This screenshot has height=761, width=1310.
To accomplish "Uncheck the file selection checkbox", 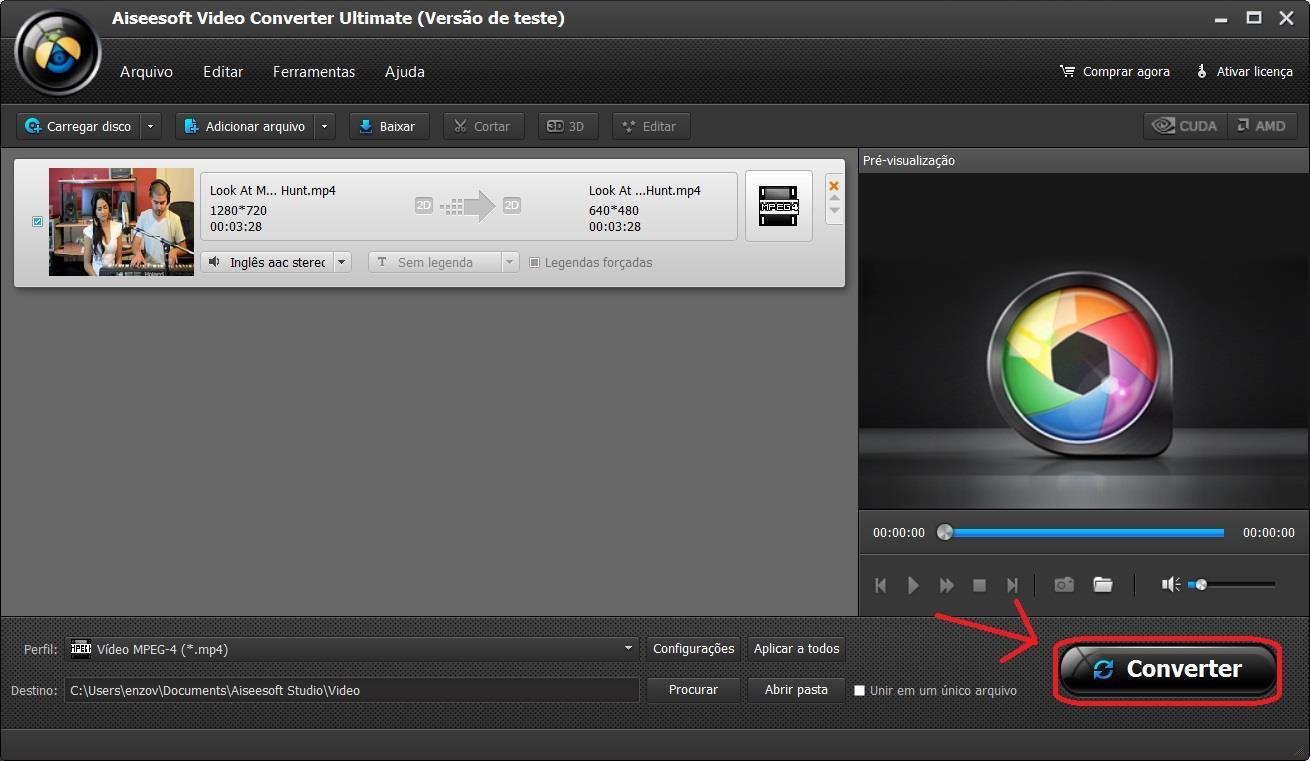I will coord(37,221).
